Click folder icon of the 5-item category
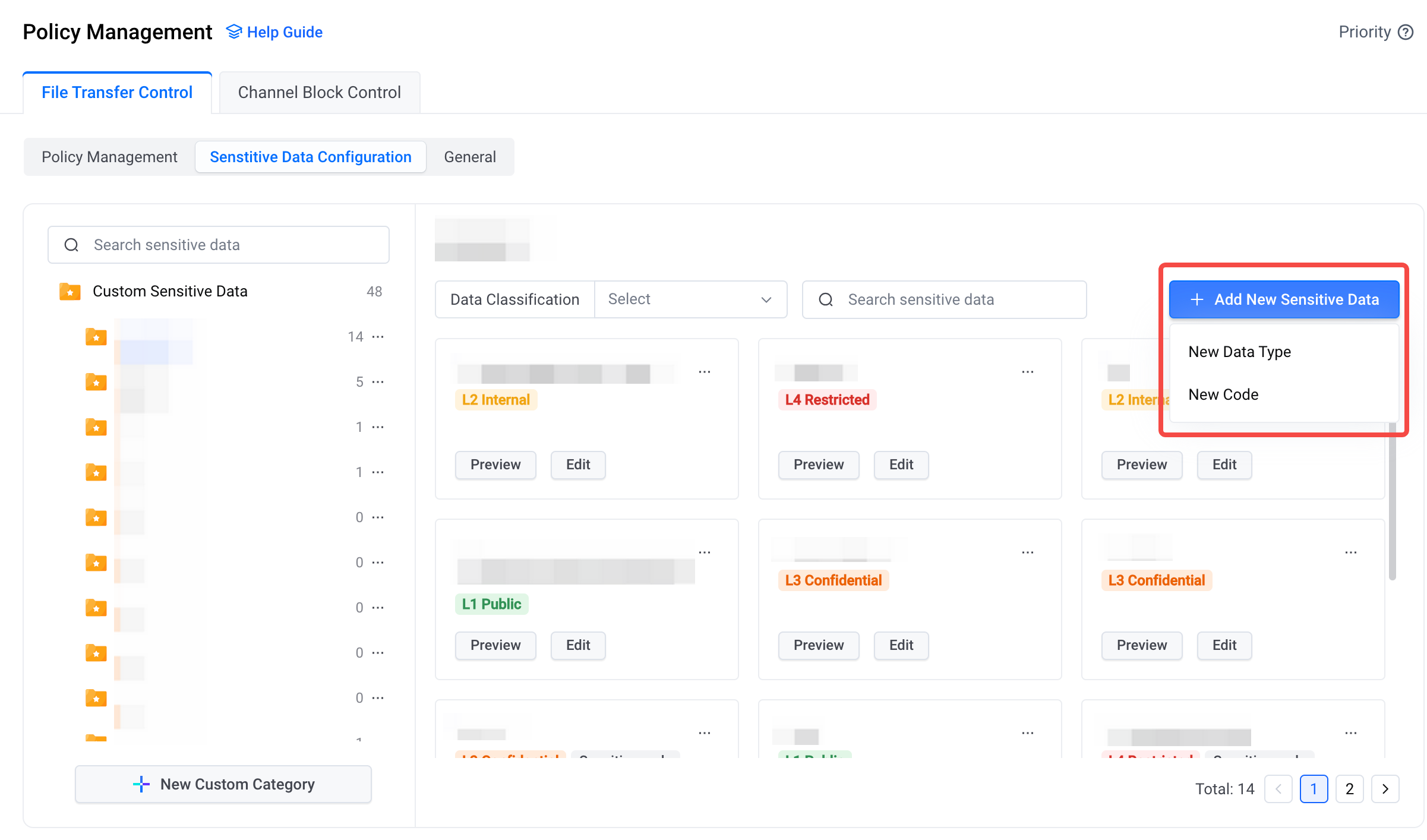 tap(96, 382)
